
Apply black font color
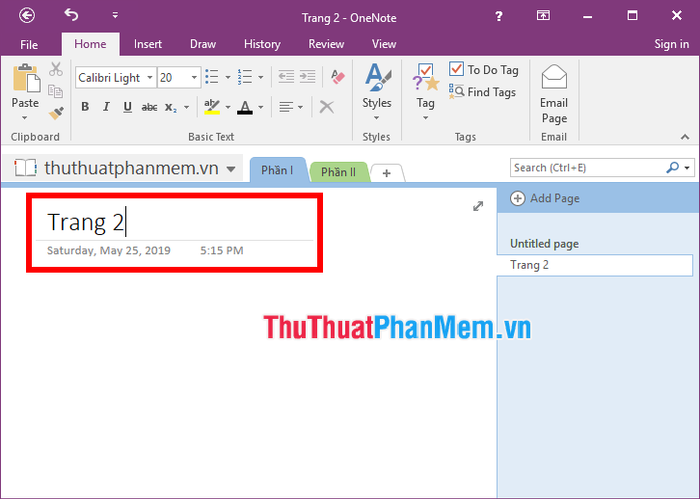click(x=245, y=107)
